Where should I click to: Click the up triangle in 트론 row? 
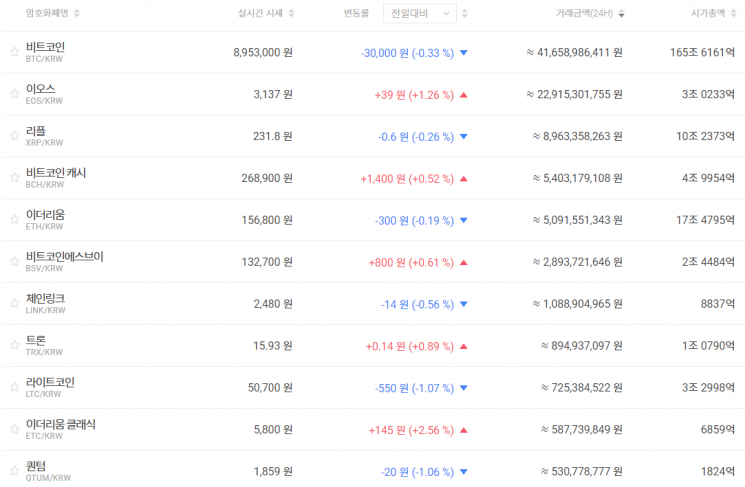pyautogui.click(x=464, y=346)
